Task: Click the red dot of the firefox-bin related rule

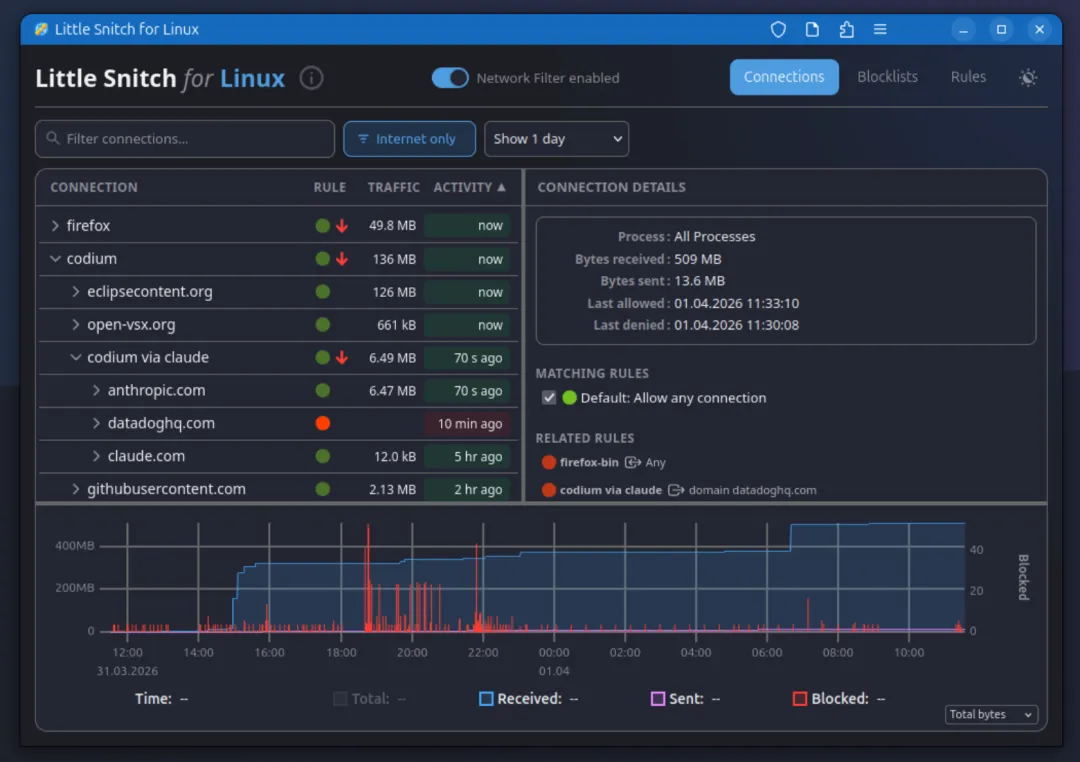Action: point(549,462)
